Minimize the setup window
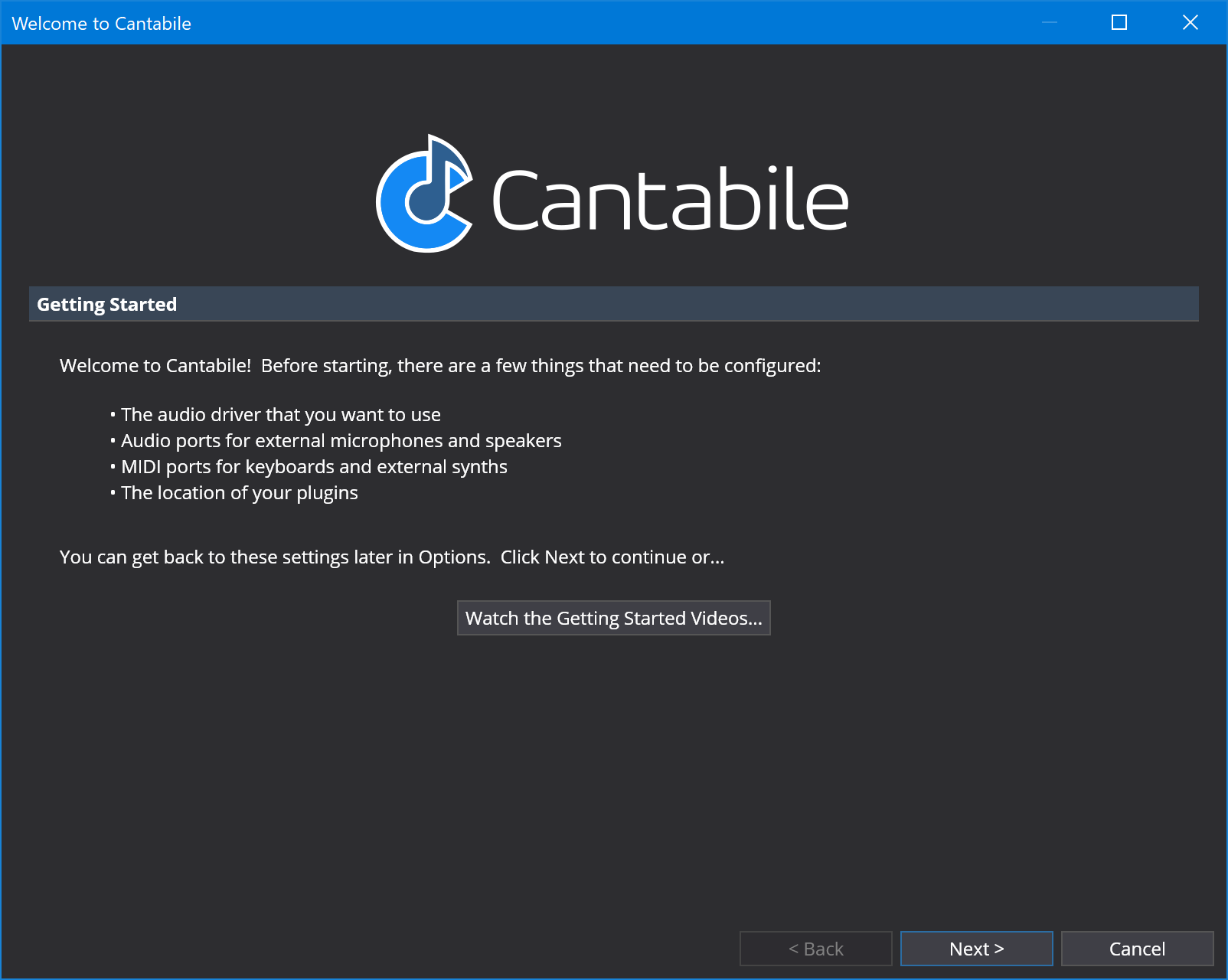Image resolution: width=1228 pixels, height=980 pixels. [x=1050, y=22]
